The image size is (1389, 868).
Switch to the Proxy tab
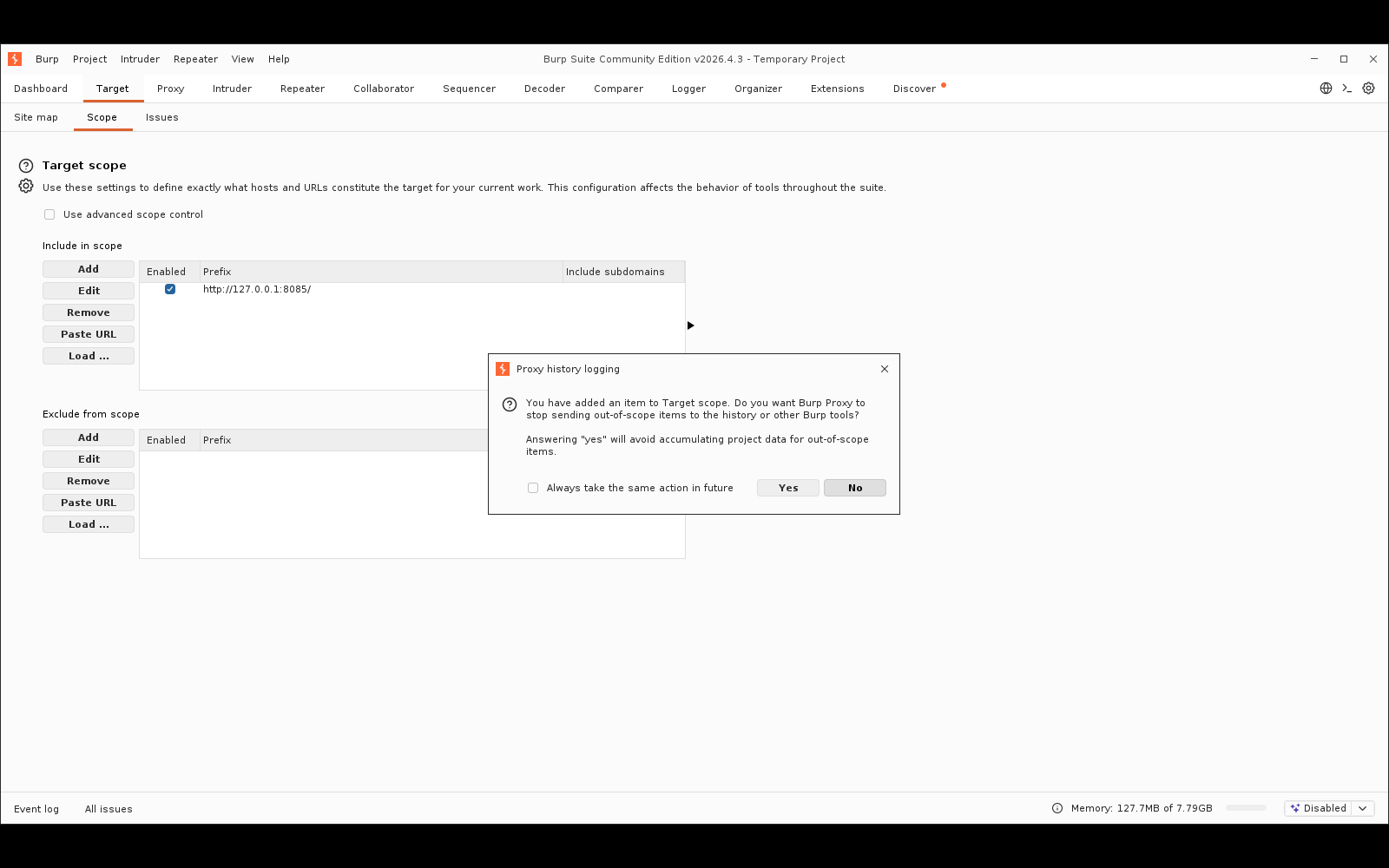click(x=171, y=89)
